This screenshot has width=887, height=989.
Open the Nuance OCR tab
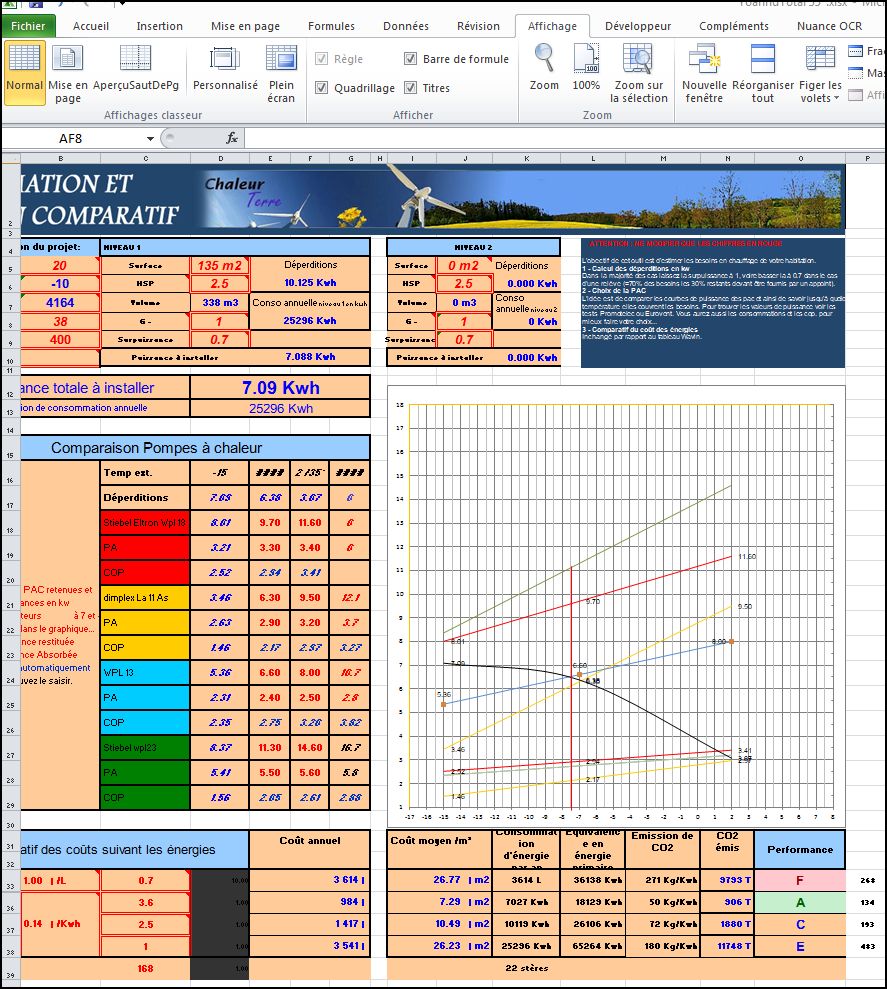(829, 26)
